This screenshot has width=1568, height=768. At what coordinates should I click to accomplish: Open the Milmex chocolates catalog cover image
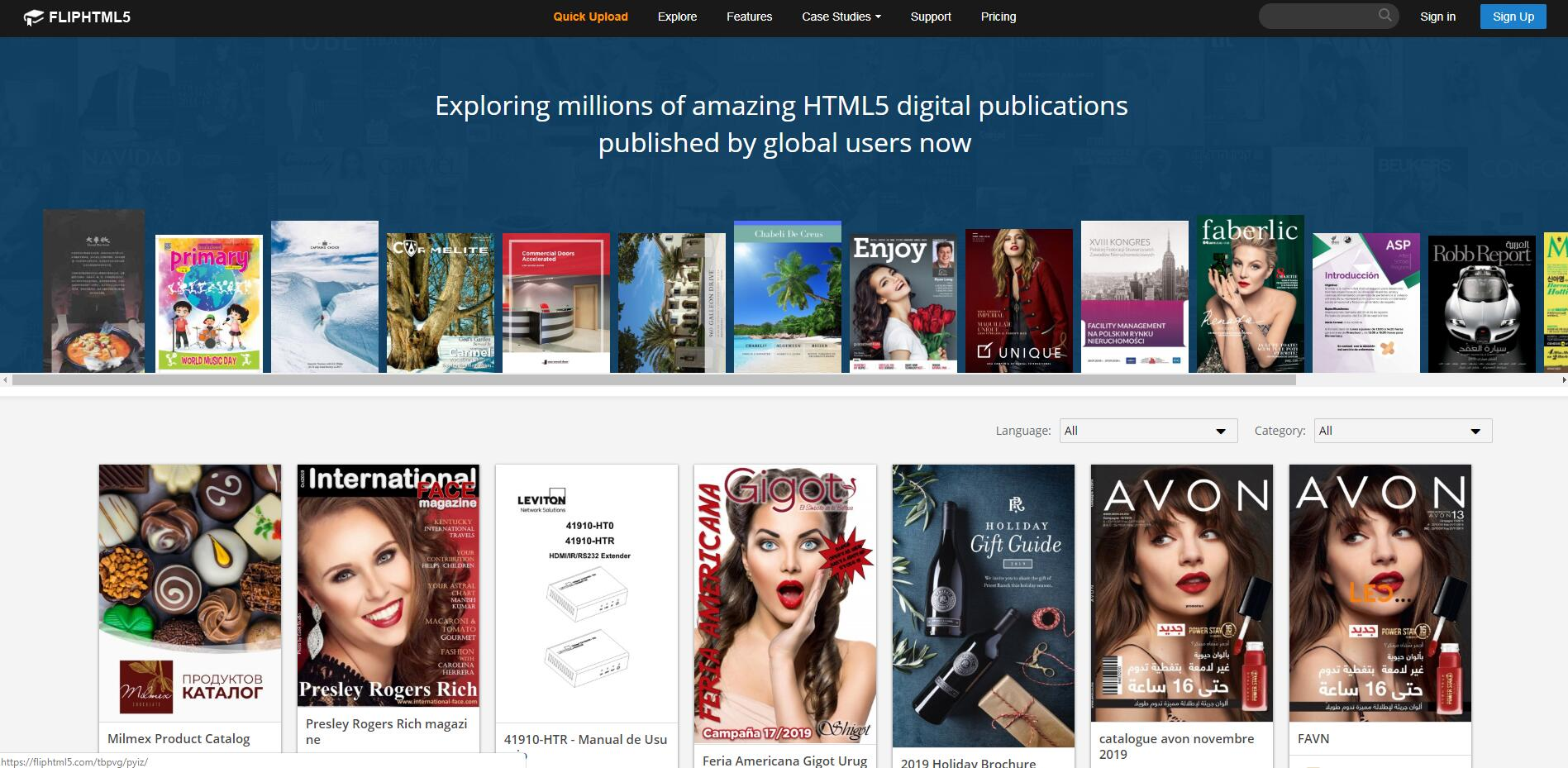(190, 593)
